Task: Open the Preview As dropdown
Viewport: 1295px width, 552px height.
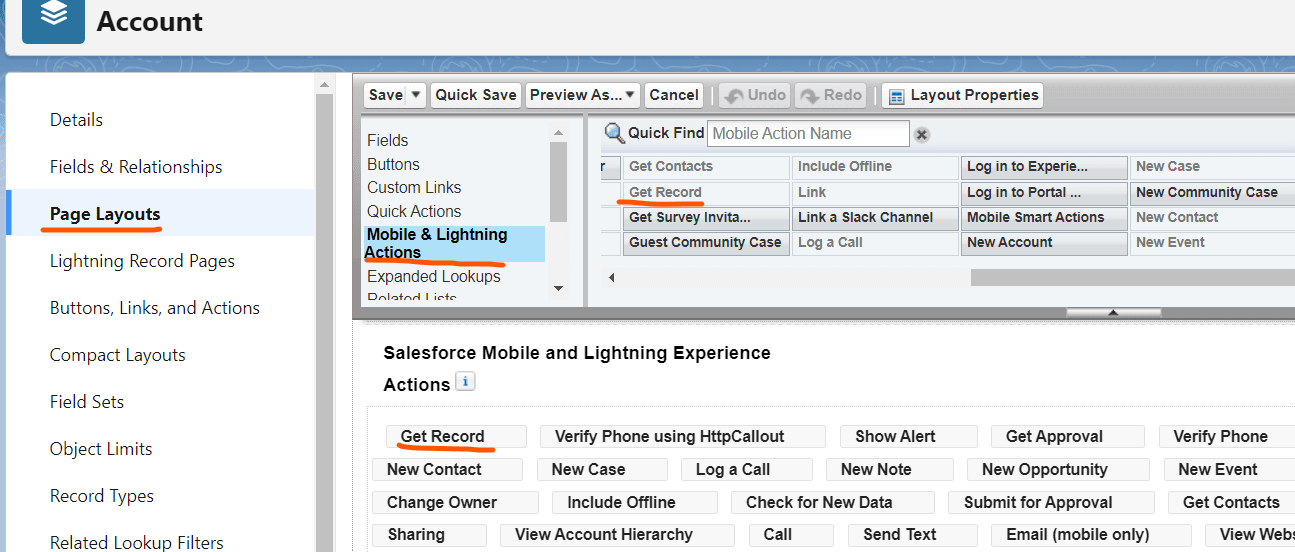Action: coord(582,95)
